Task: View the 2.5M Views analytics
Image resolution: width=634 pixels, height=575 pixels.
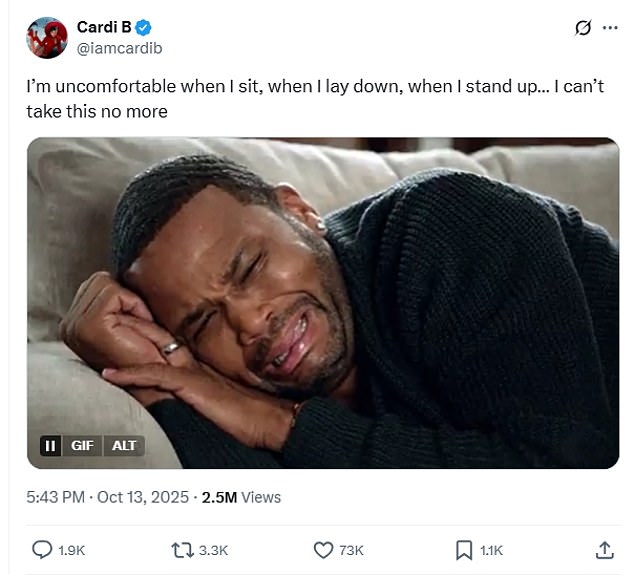Action: point(241,497)
